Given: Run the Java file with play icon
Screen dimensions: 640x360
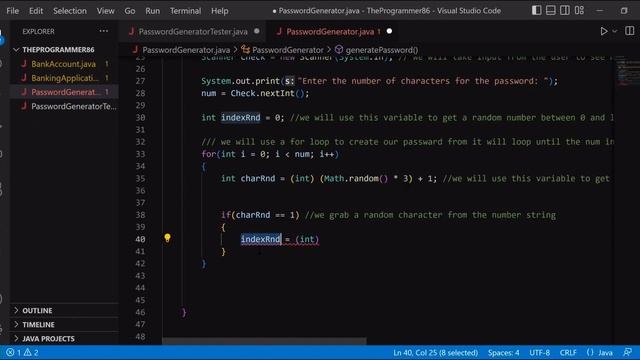Looking at the screenshot, I should (x=604, y=31).
